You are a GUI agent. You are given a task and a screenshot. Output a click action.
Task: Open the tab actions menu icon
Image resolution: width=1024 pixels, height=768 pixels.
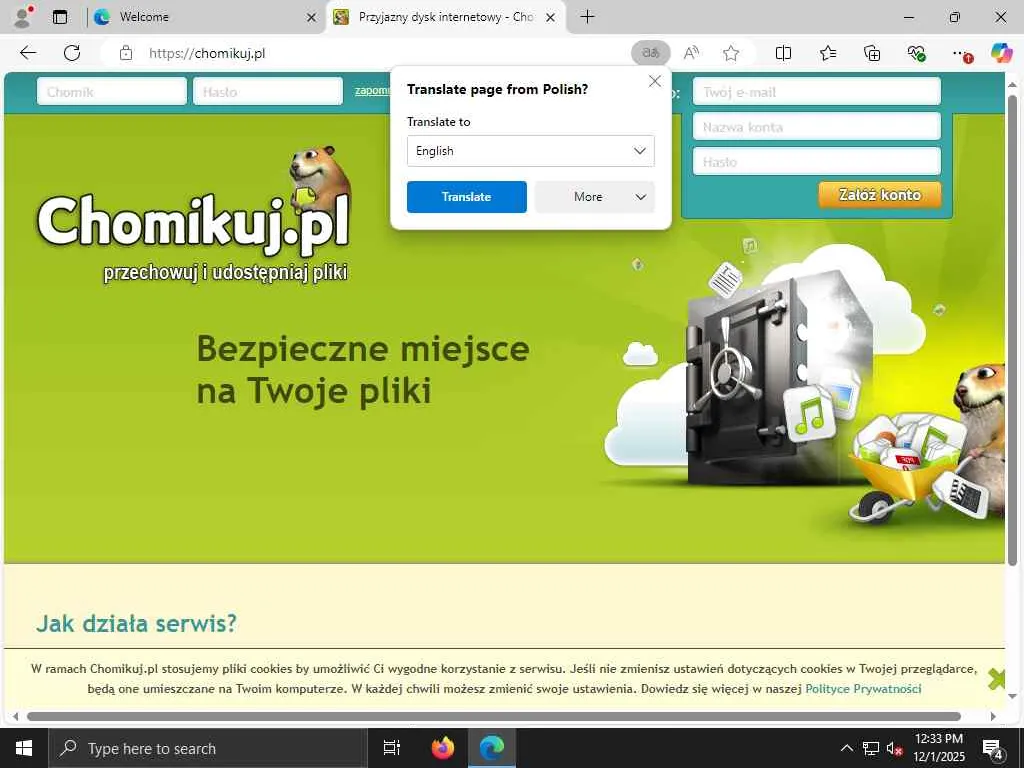point(60,17)
